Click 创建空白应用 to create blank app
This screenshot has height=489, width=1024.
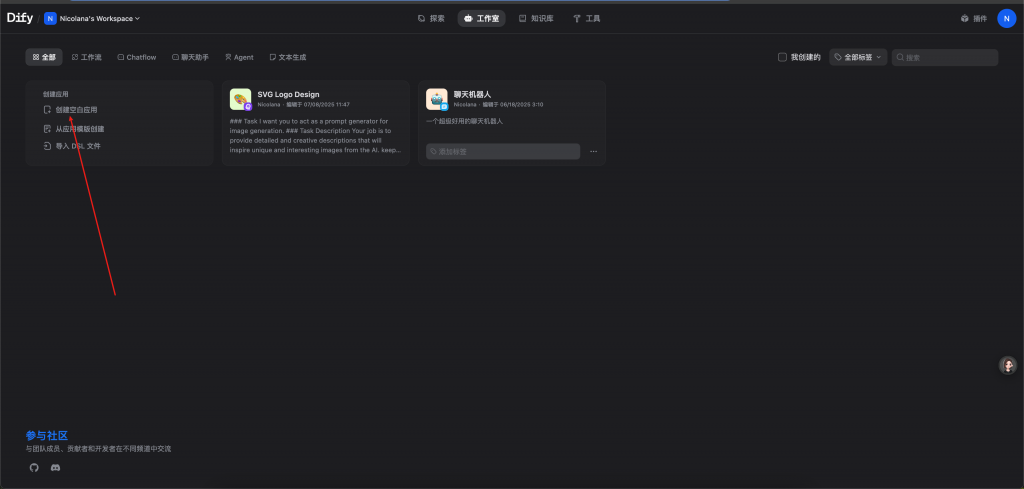tap(76, 110)
